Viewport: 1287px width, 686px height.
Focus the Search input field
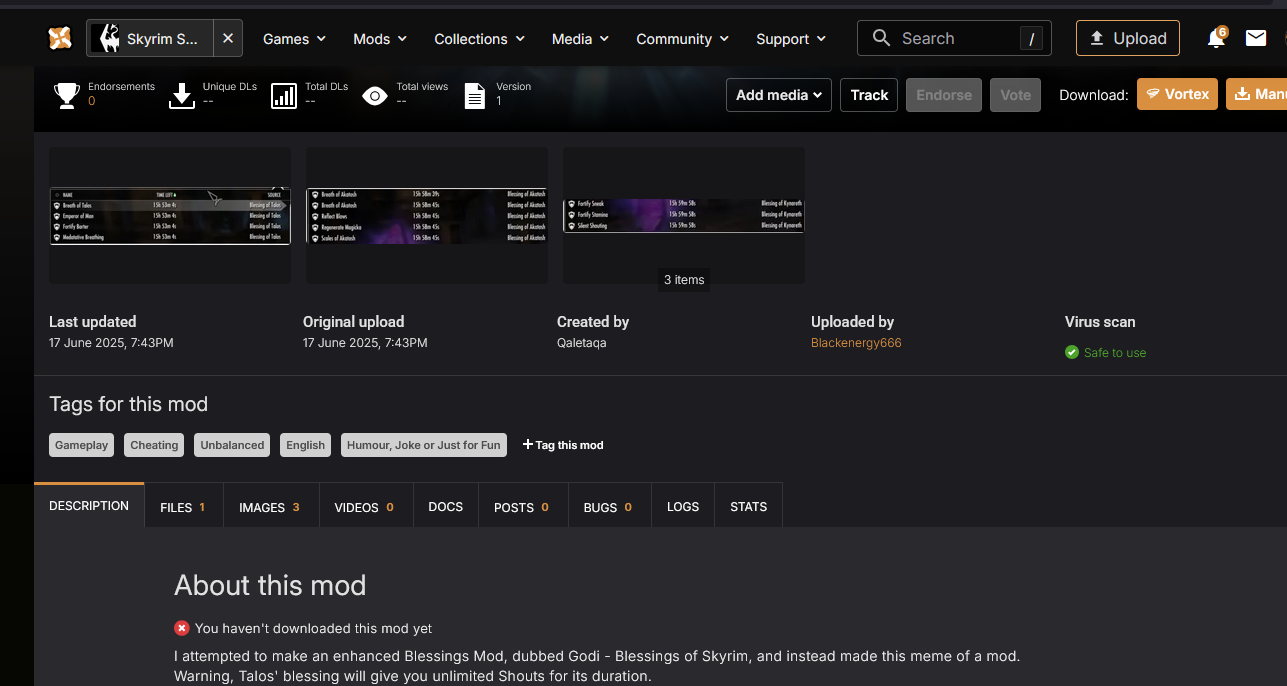(x=954, y=38)
